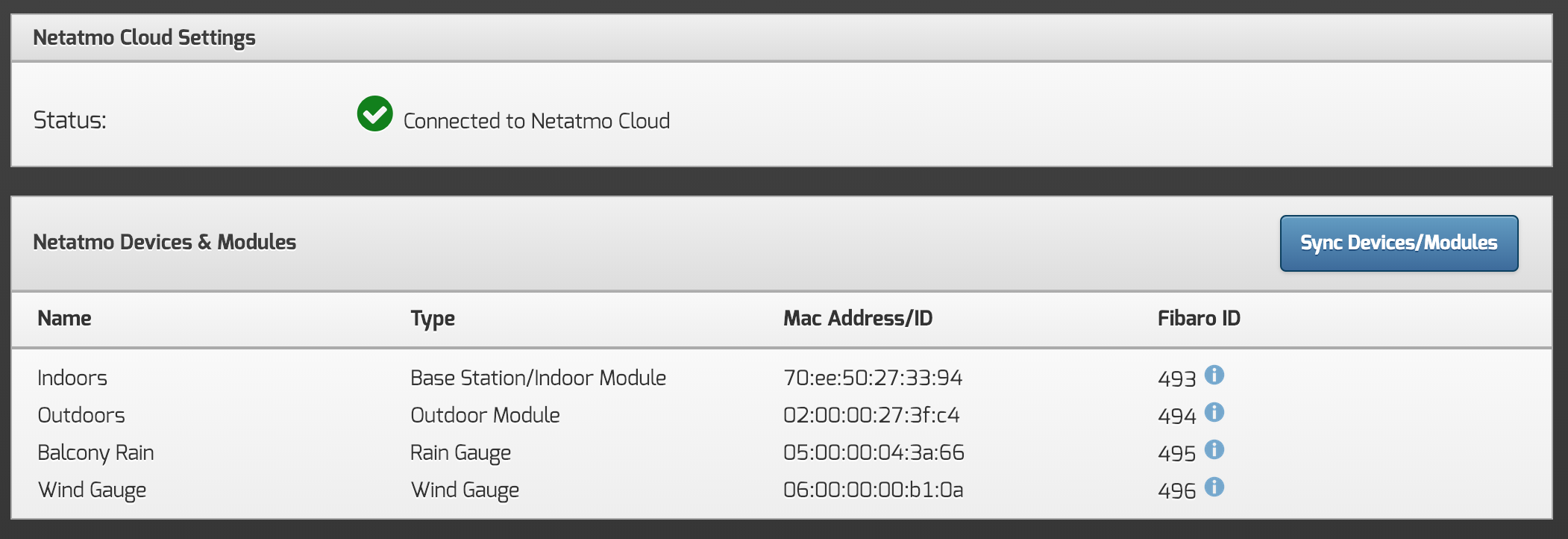This screenshot has width=1568, height=539.
Task: Click the Wind Gauge device name
Action: (92, 490)
